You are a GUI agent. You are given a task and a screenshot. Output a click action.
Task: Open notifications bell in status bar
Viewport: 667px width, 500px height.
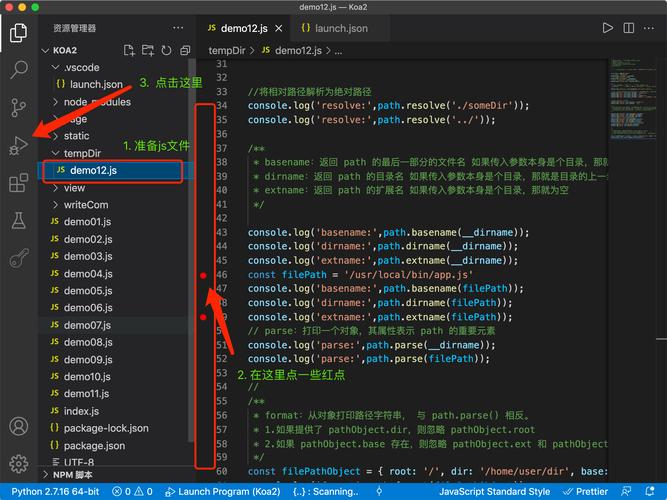point(650,491)
